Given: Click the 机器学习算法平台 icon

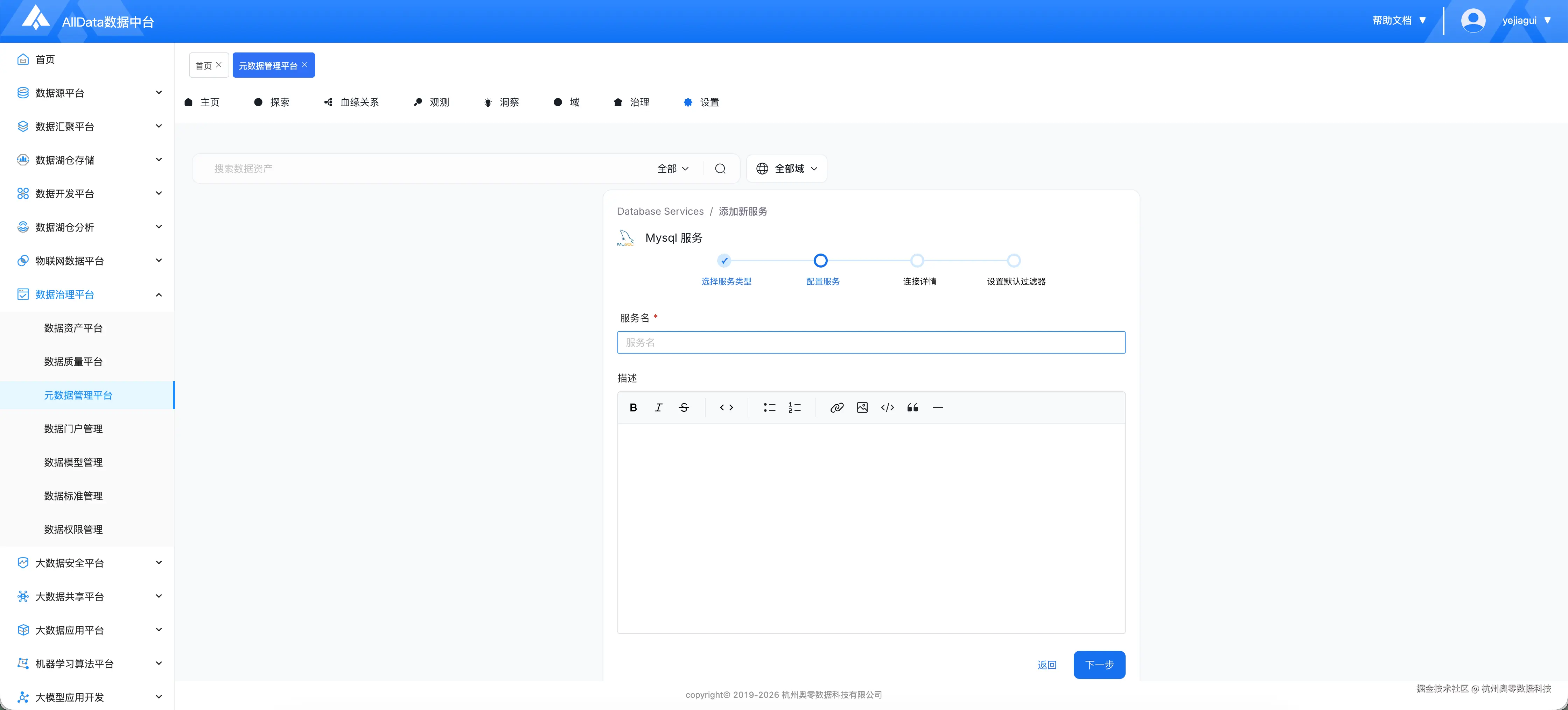Looking at the screenshot, I should point(23,663).
